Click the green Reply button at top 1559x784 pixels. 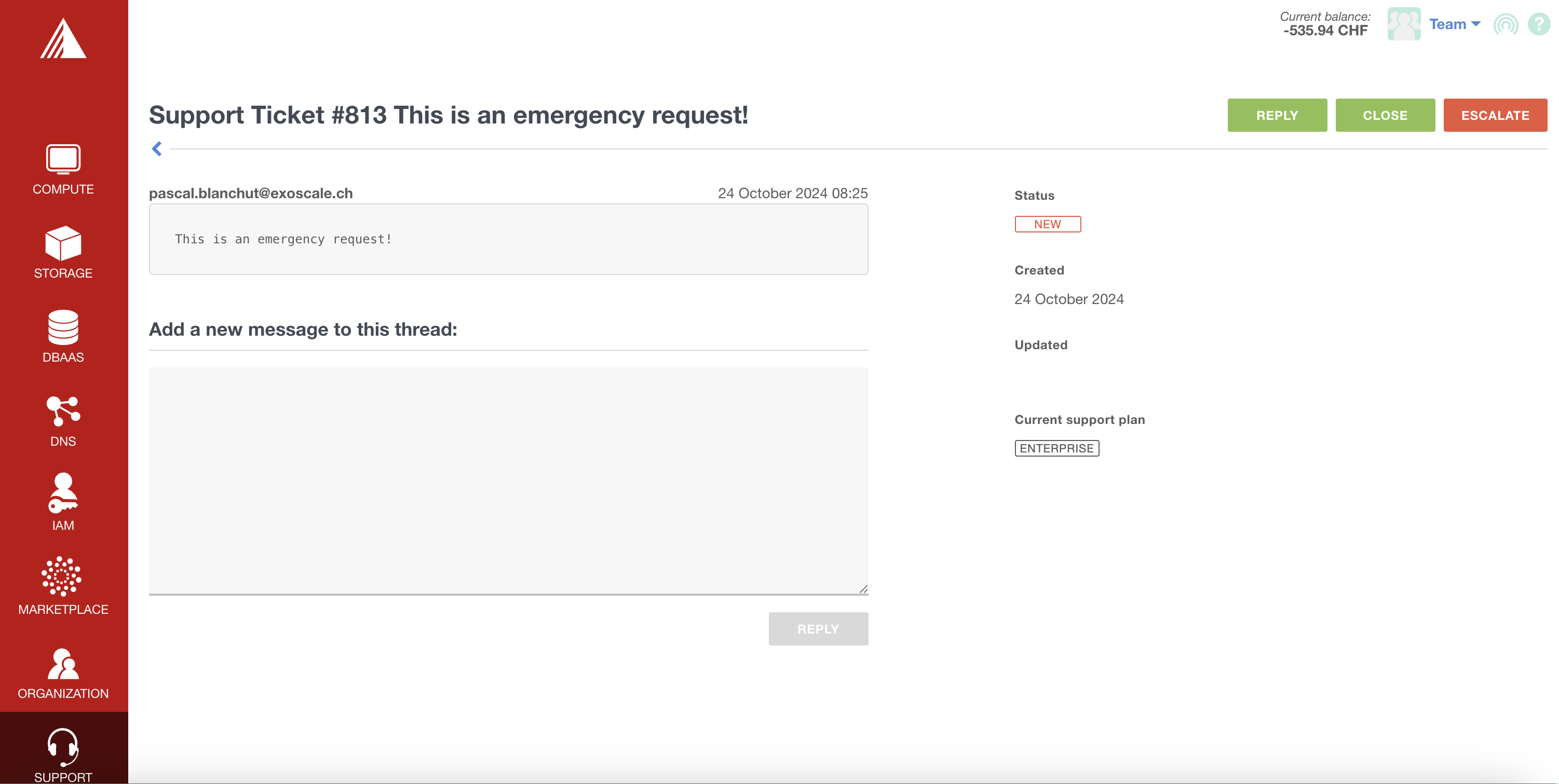(1277, 115)
